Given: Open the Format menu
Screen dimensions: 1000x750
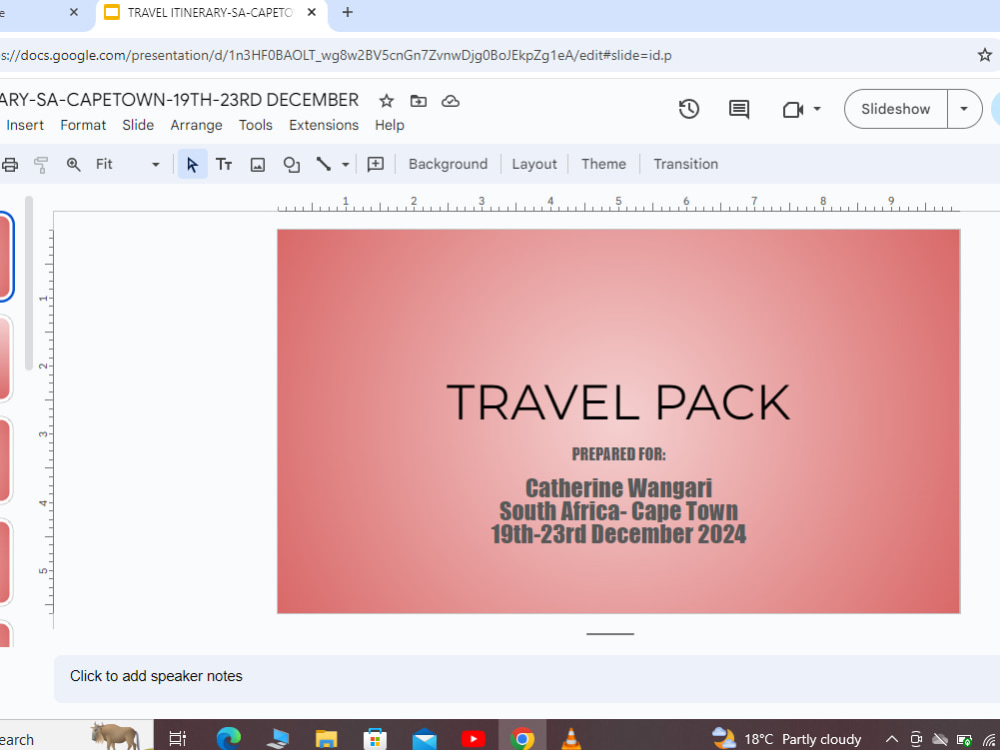Looking at the screenshot, I should [83, 125].
